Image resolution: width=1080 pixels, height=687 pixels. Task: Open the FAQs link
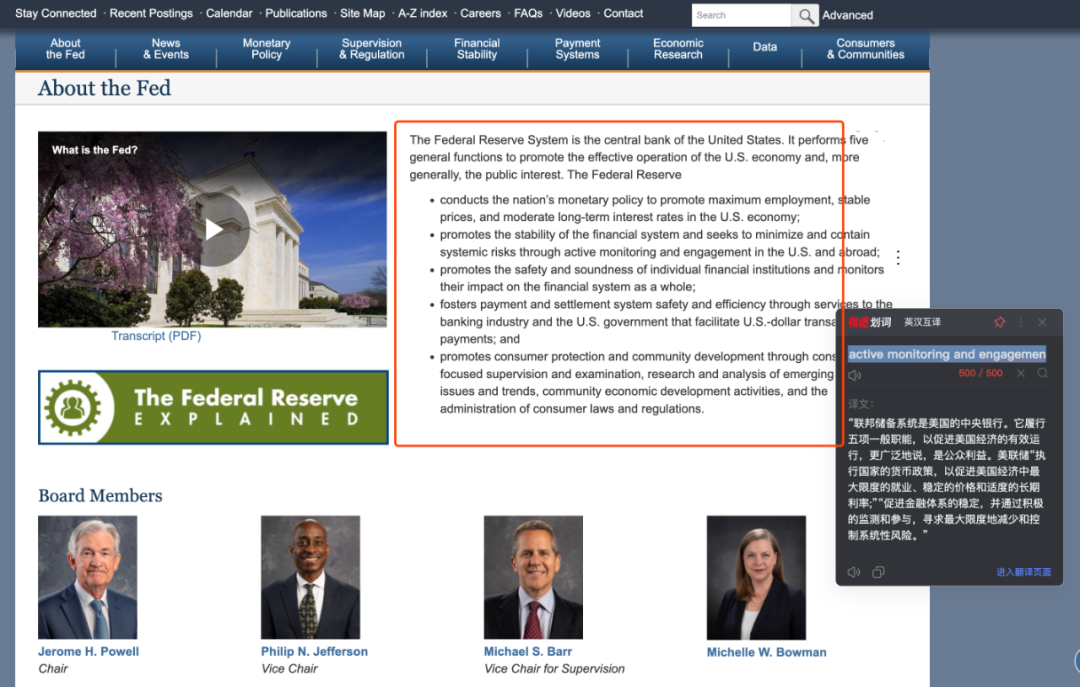(x=528, y=13)
